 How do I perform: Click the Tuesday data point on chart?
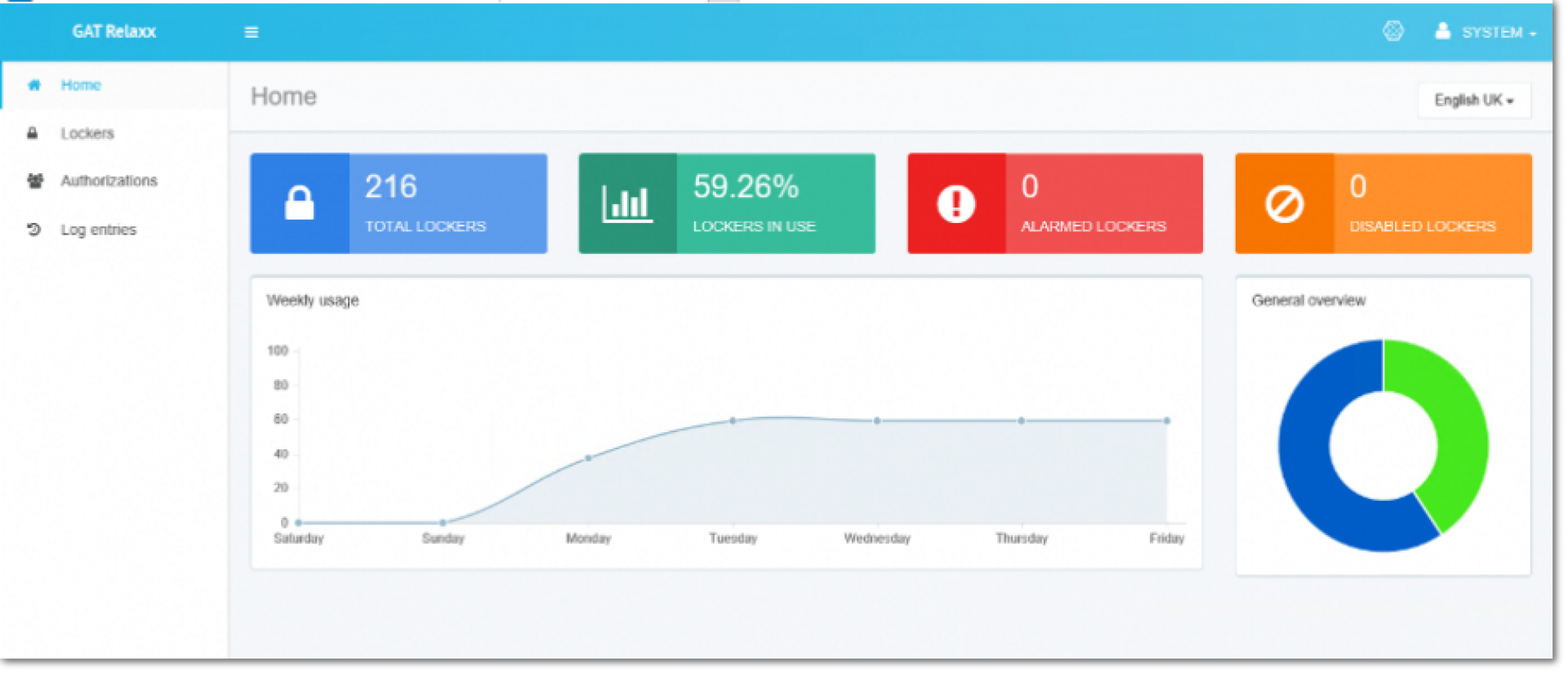pos(733,421)
